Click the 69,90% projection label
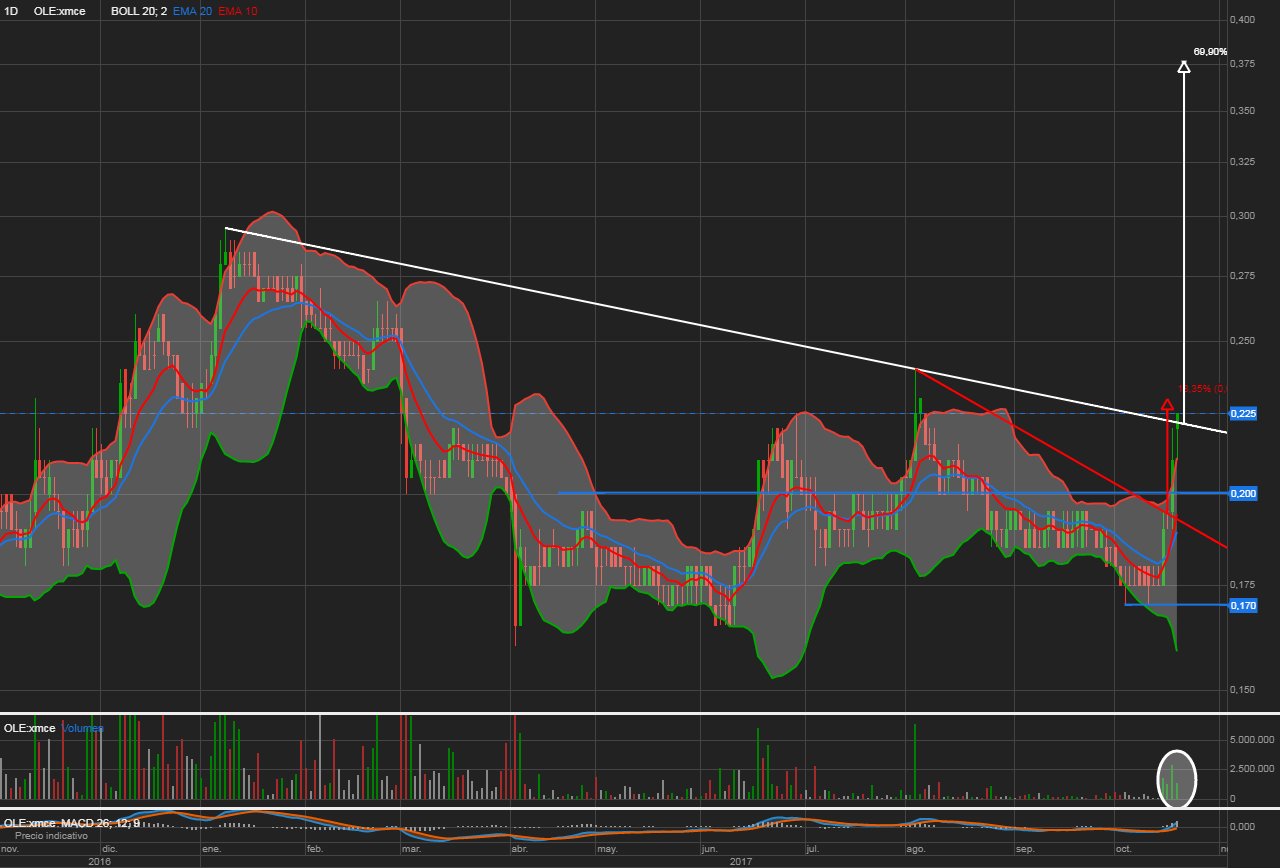The width and height of the screenshot is (1280, 868). [x=1210, y=51]
